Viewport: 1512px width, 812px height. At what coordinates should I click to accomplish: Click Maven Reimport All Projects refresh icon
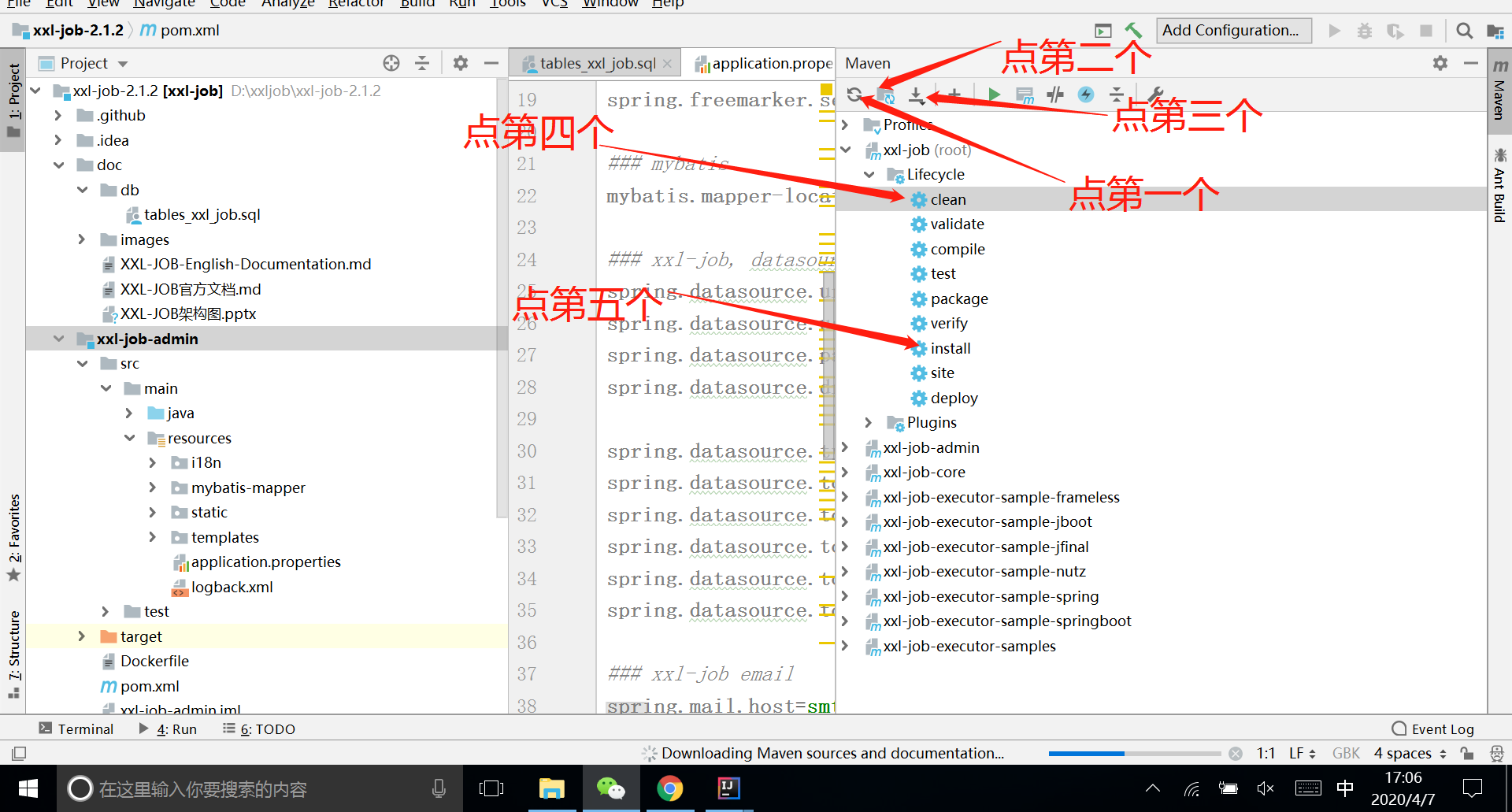coord(854,95)
